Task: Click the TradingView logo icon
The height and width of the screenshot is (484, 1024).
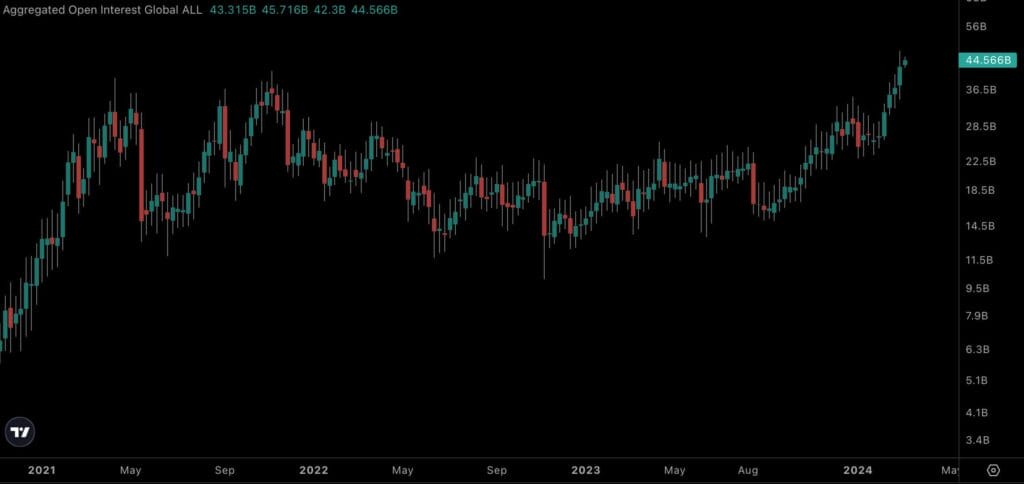Action: point(20,432)
